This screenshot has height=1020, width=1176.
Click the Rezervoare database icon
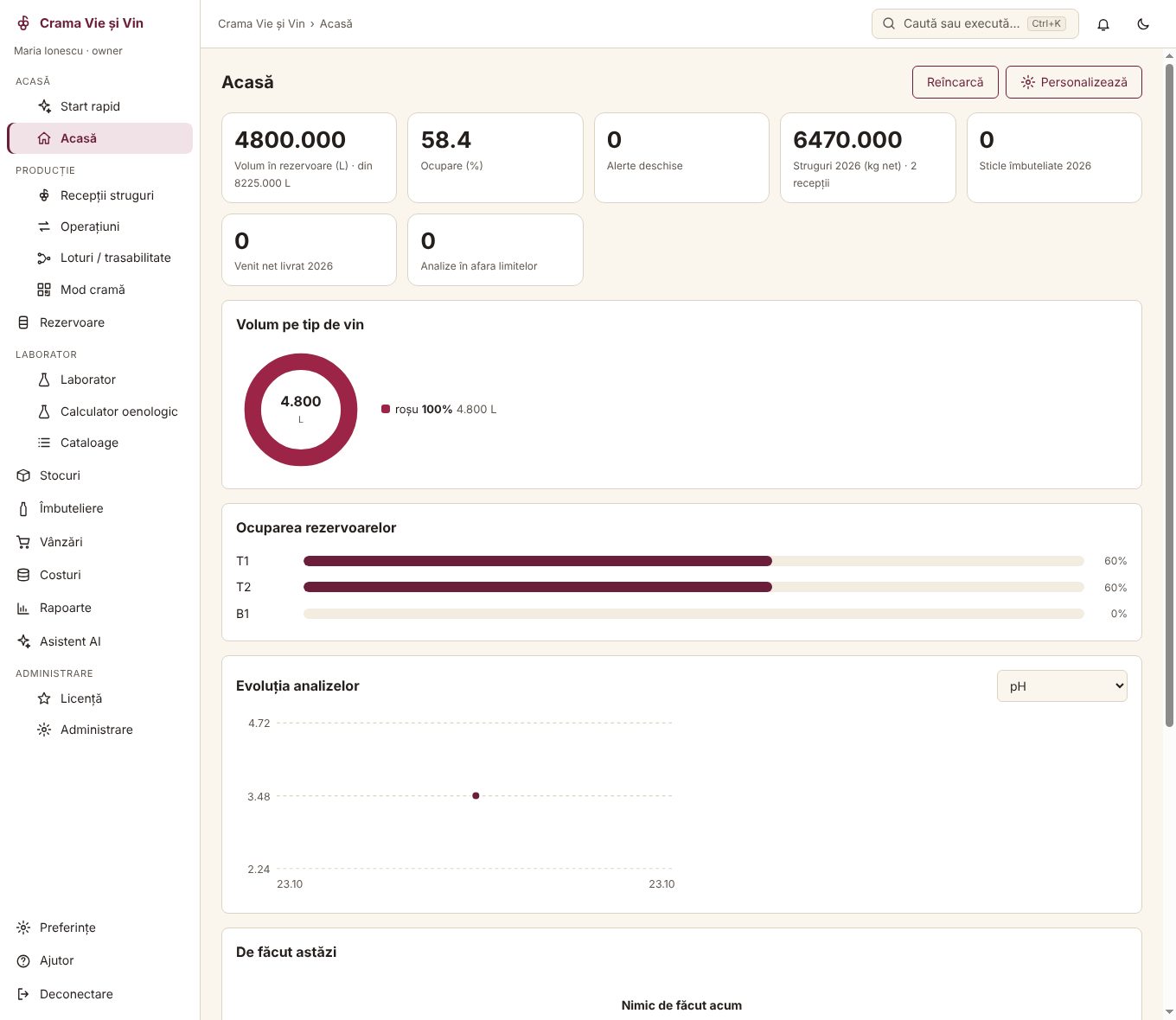(x=23, y=322)
